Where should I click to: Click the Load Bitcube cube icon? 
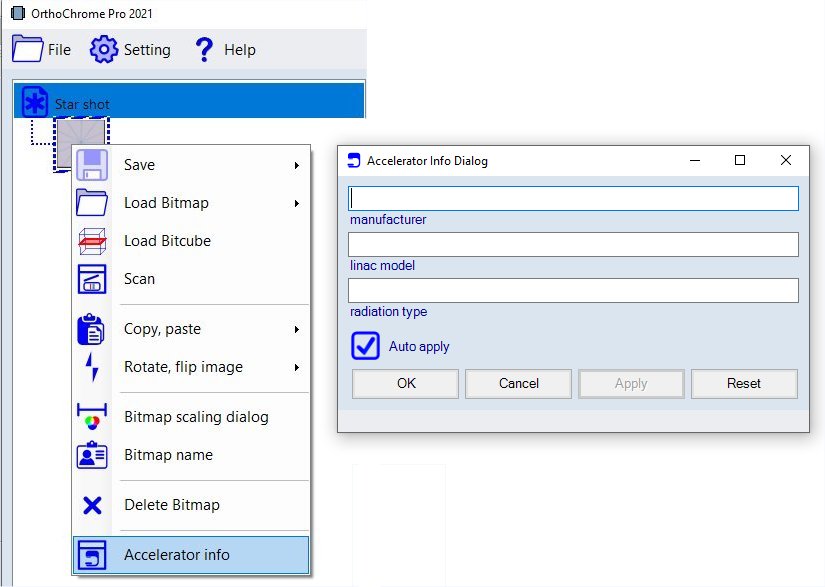click(92, 241)
